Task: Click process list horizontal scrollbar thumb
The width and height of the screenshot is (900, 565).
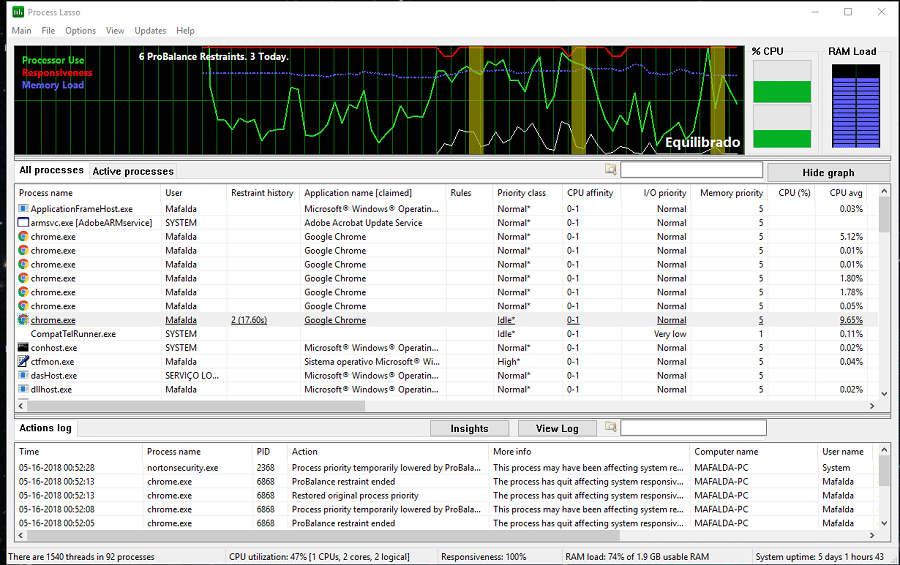Action: (x=196, y=406)
